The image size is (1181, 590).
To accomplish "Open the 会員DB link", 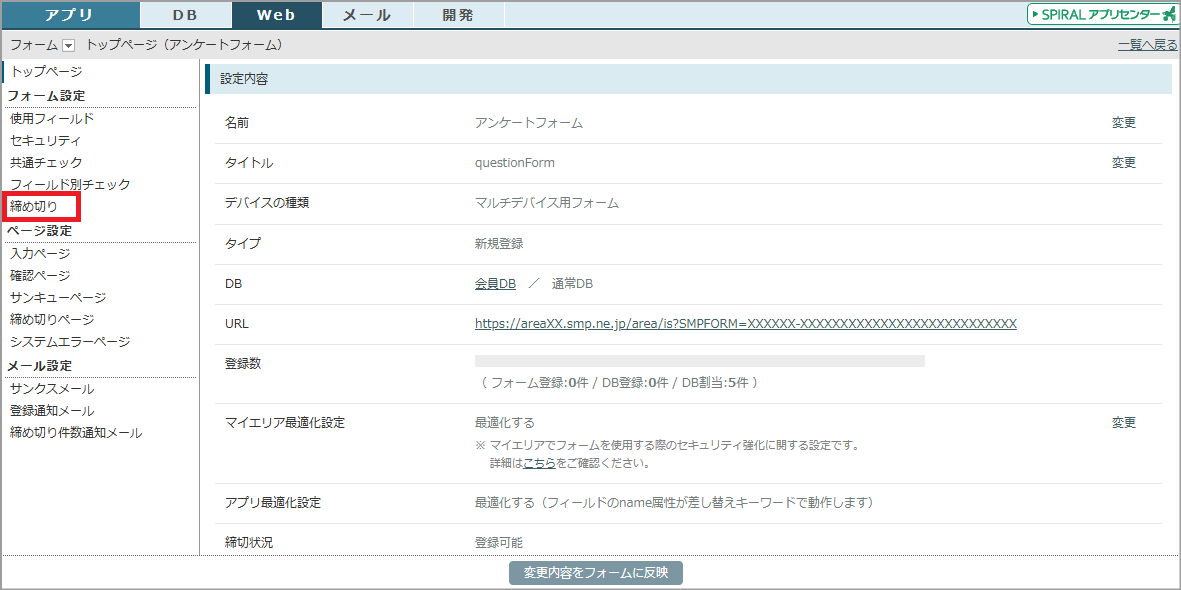I will 495,284.
